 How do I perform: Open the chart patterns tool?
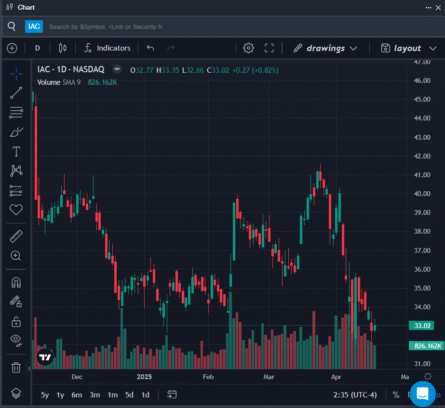pyautogui.click(x=16, y=171)
